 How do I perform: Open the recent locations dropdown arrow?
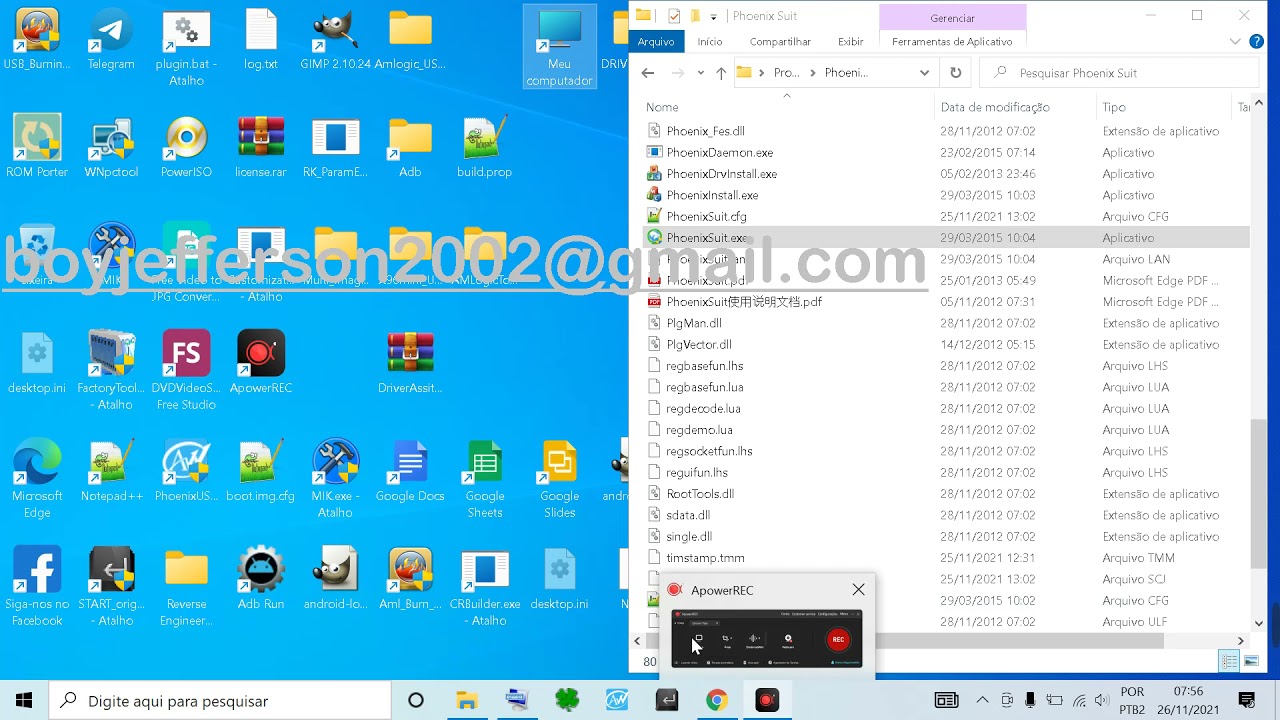click(x=700, y=73)
